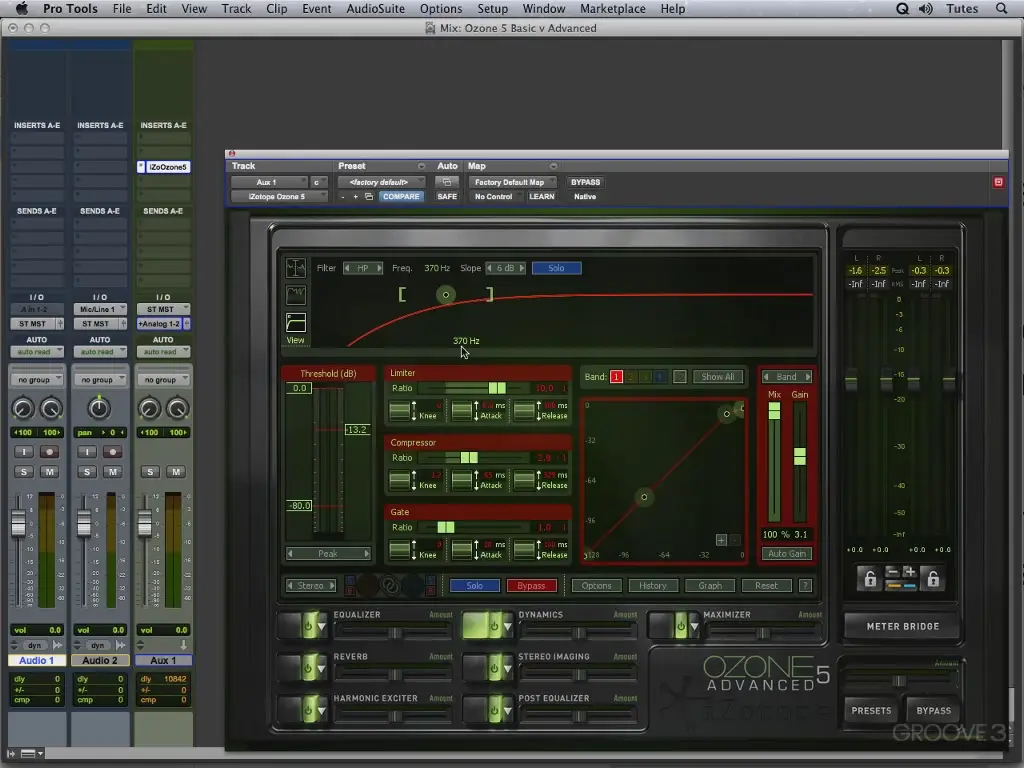Click the Spotlight search icon in menu bar
Image resolution: width=1024 pixels, height=768 pixels.
(x=1001, y=8)
